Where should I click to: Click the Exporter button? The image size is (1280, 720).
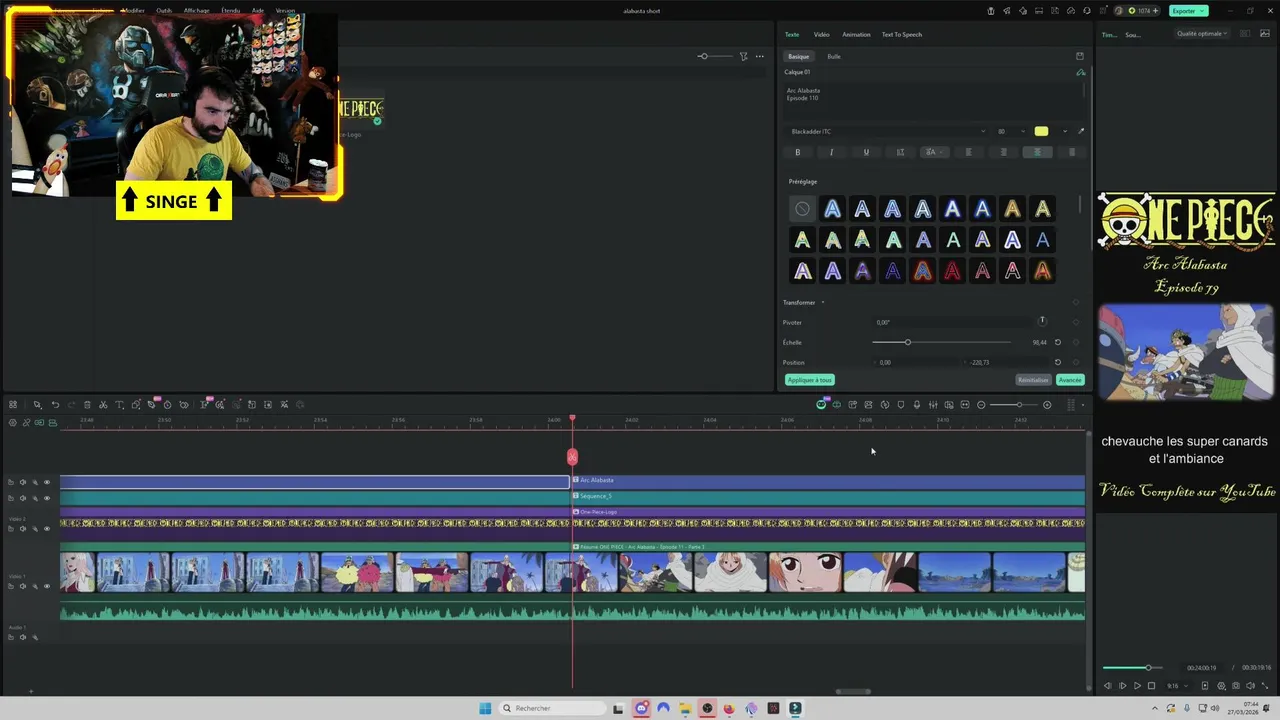click(1188, 11)
